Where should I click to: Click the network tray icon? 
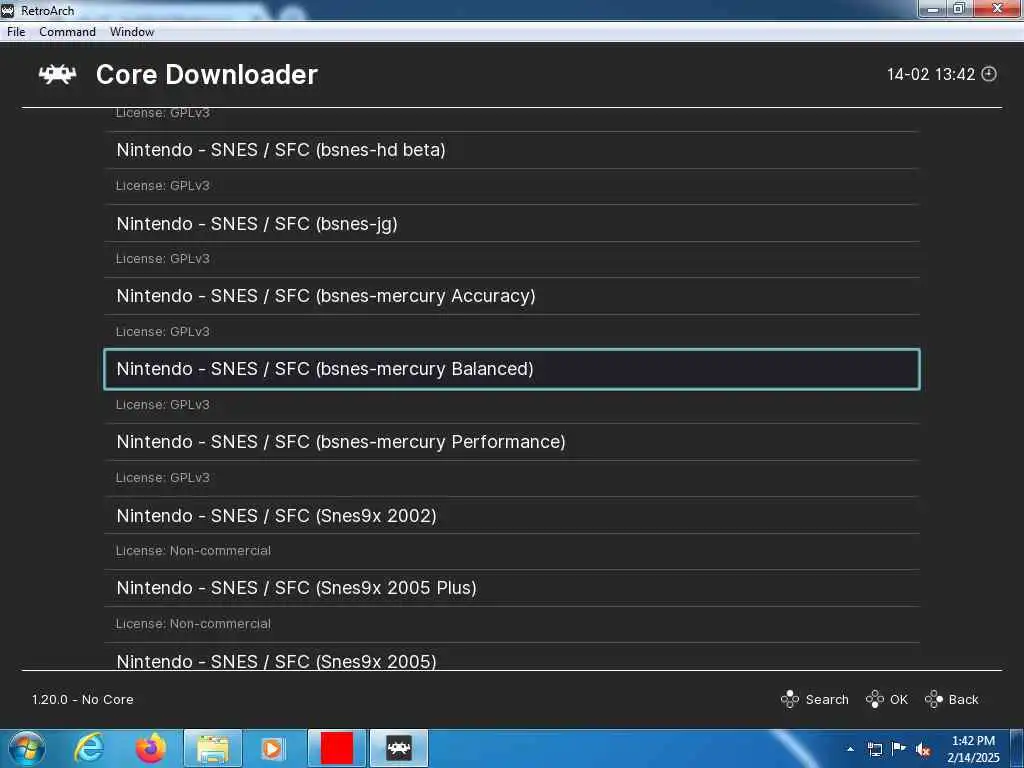pyautogui.click(x=874, y=749)
